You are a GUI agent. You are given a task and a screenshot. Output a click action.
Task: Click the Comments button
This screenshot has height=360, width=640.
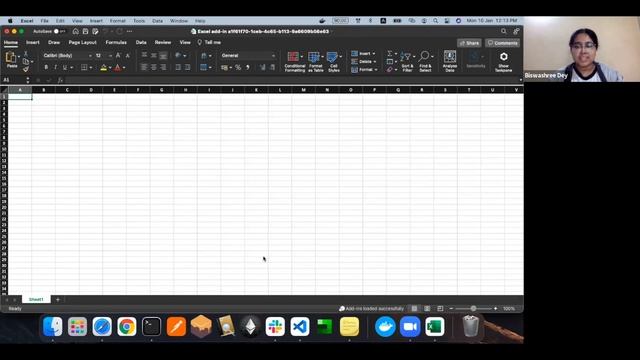pyautogui.click(x=502, y=43)
